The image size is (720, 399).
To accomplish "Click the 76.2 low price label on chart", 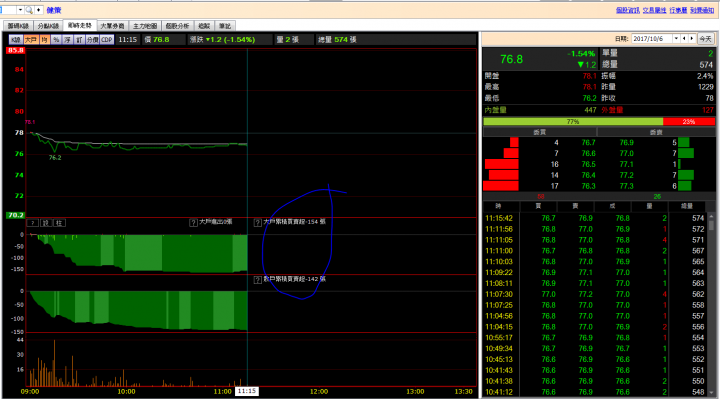I will point(55,157).
